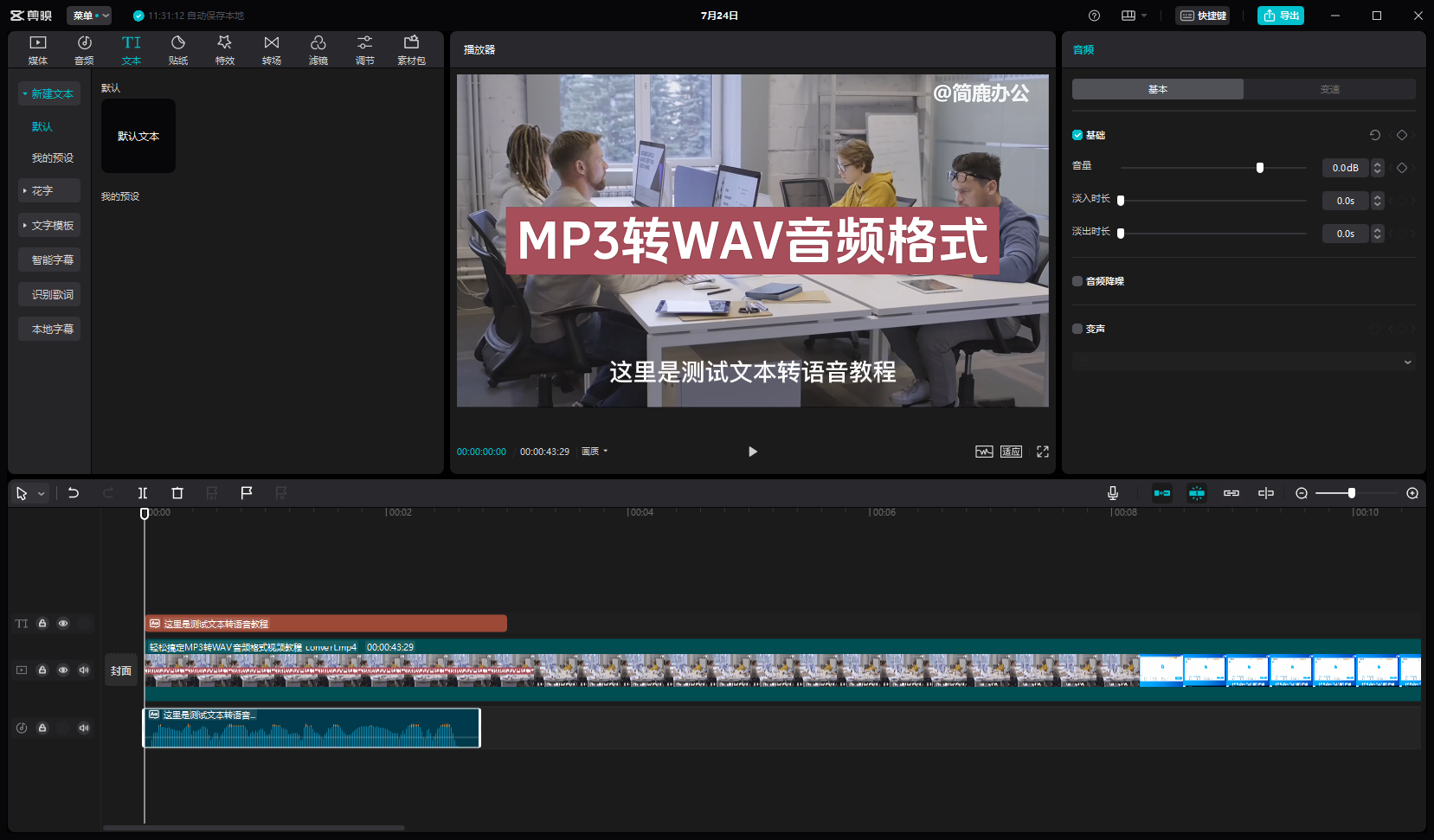Click the delete trash icon in timeline toolbar
1434x840 pixels.
click(x=177, y=493)
